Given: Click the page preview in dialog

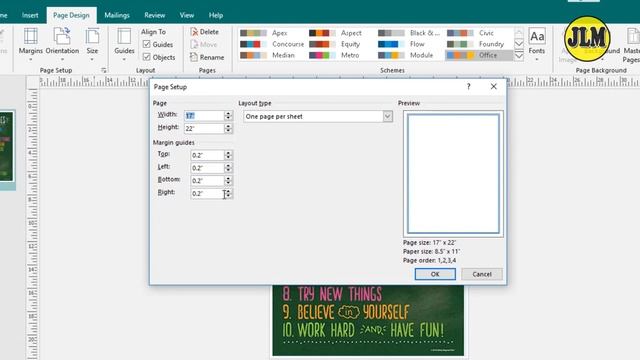Looking at the screenshot, I should coord(453,174).
